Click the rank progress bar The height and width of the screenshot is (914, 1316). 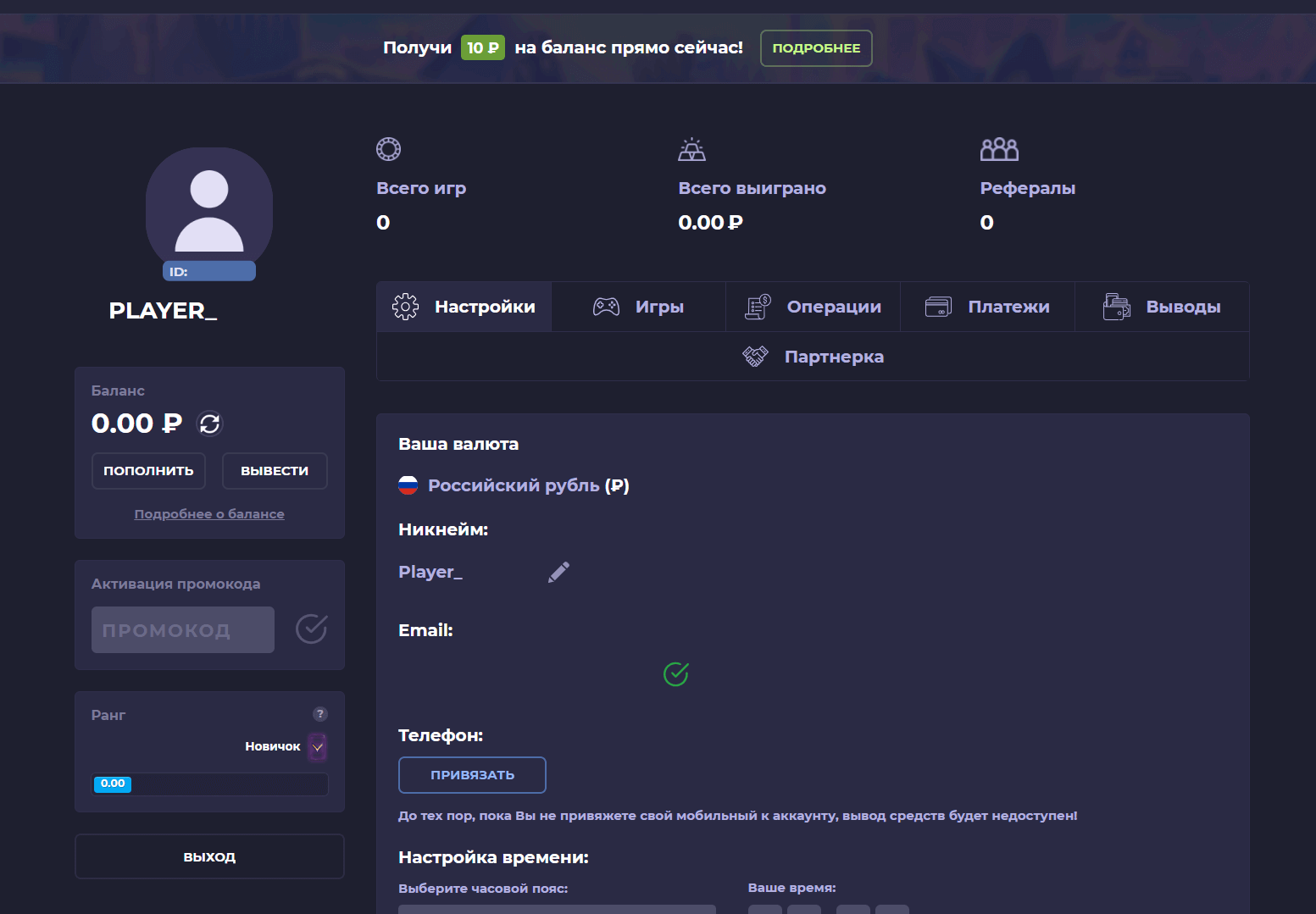click(x=209, y=784)
